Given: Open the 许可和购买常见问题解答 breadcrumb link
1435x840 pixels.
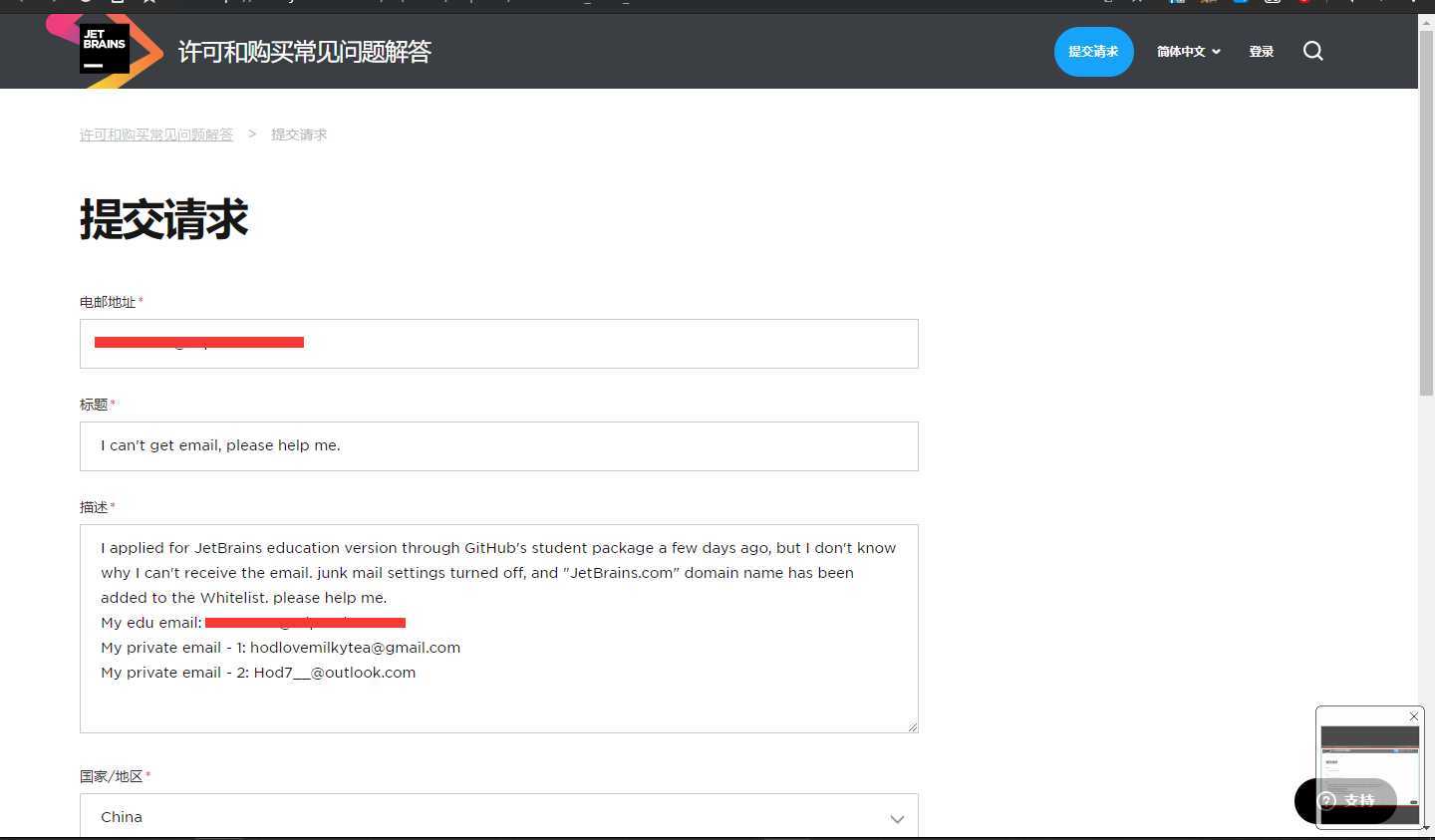Looking at the screenshot, I should [156, 135].
